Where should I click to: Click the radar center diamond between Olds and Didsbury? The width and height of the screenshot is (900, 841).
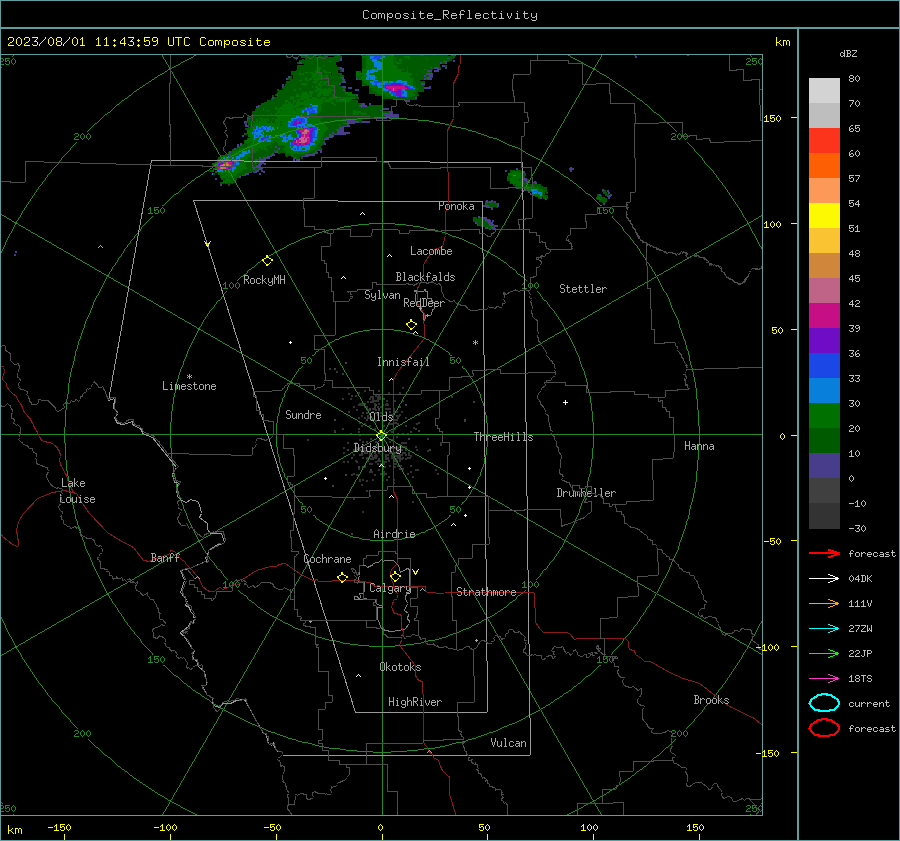point(382,436)
